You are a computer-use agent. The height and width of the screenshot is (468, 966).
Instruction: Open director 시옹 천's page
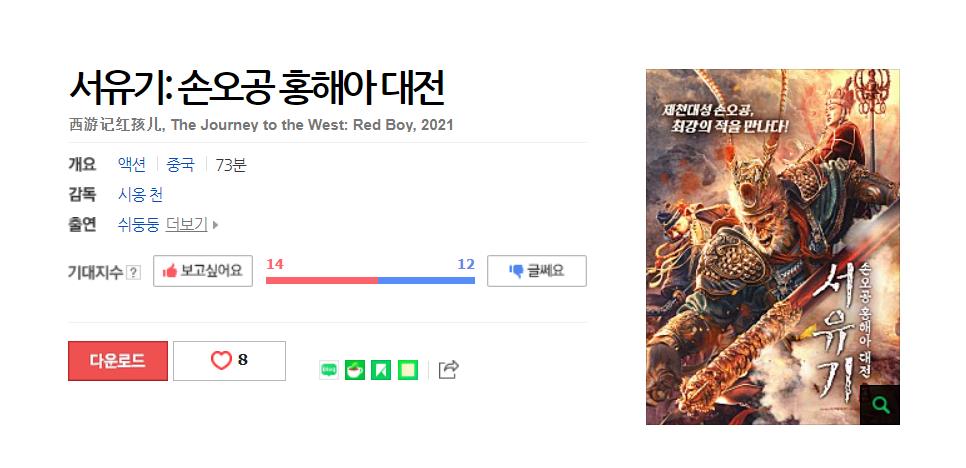pyautogui.click(x=140, y=195)
